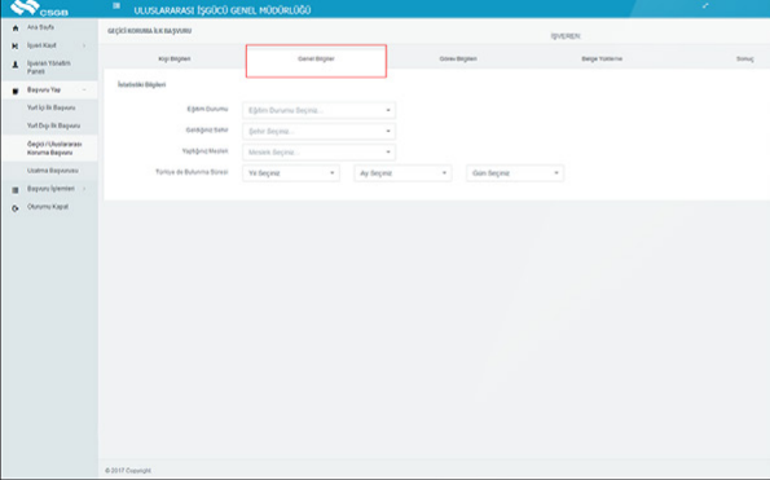The width and height of the screenshot is (770, 480).
Task: Click the Oturumu Kapat logout icon
Action: 15,207
